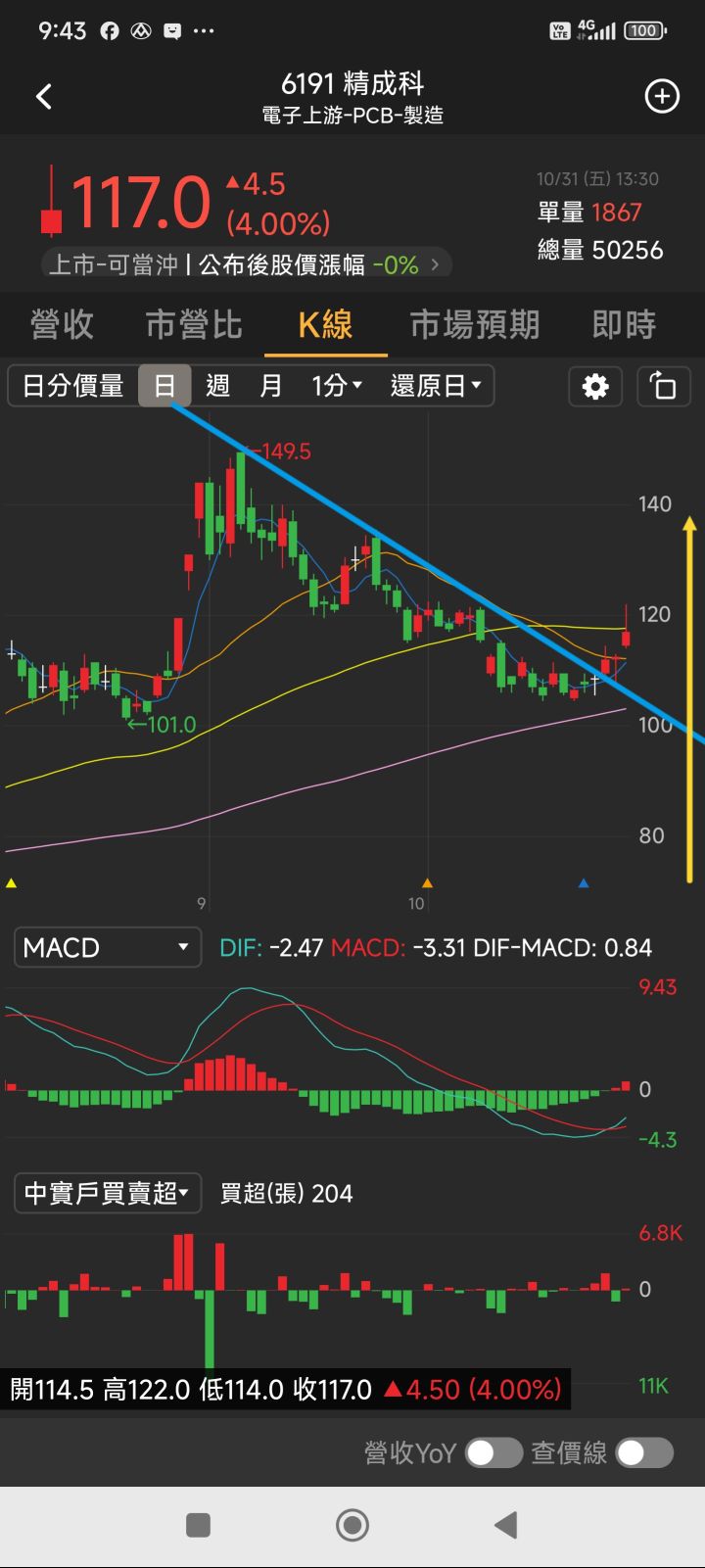Tap the 117.0 current price
705x1568 pixels.
pos(141,204)
